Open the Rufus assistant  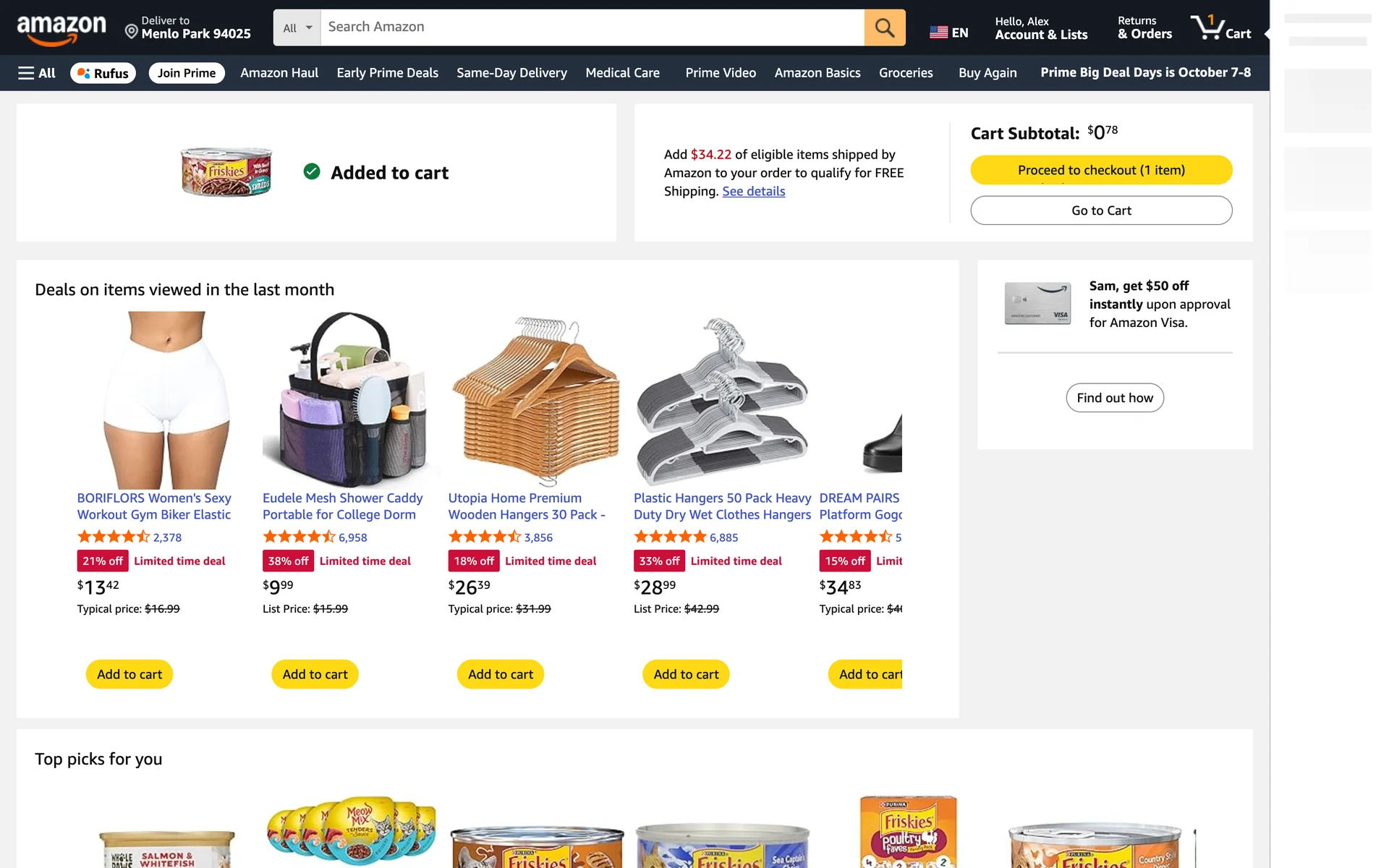(x=103, y=73)
